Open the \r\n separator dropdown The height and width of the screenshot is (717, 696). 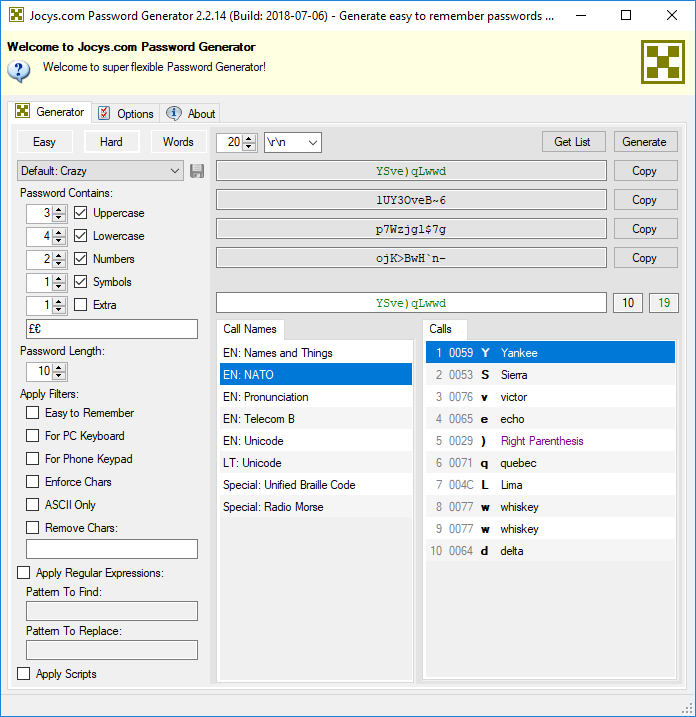point(293,142)
